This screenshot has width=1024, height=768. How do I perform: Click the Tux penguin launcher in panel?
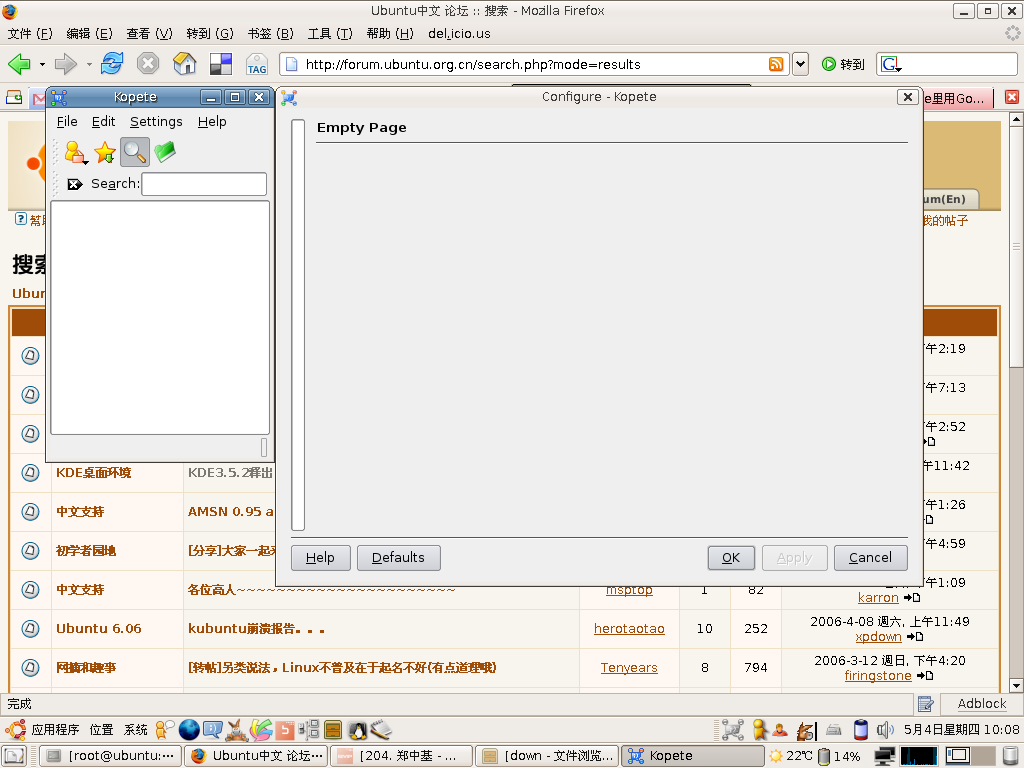(357, 729)
